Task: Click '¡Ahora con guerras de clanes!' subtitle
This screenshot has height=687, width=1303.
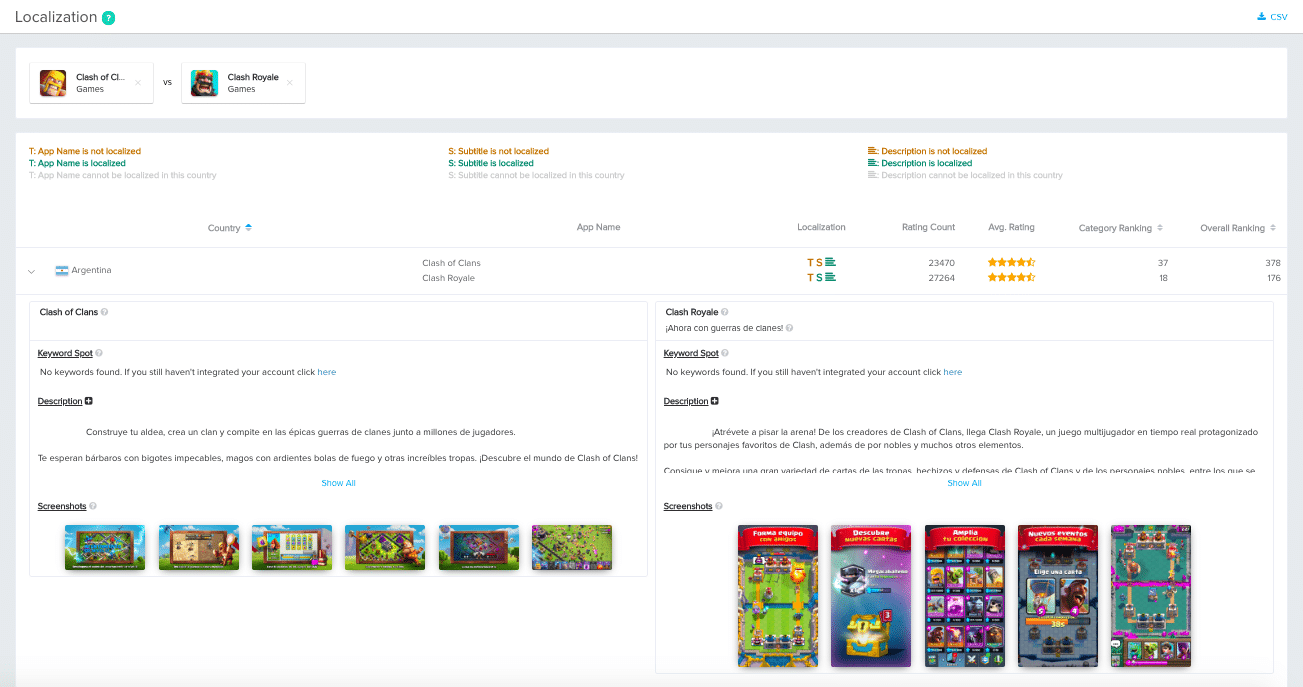Action: pos(725,328)
